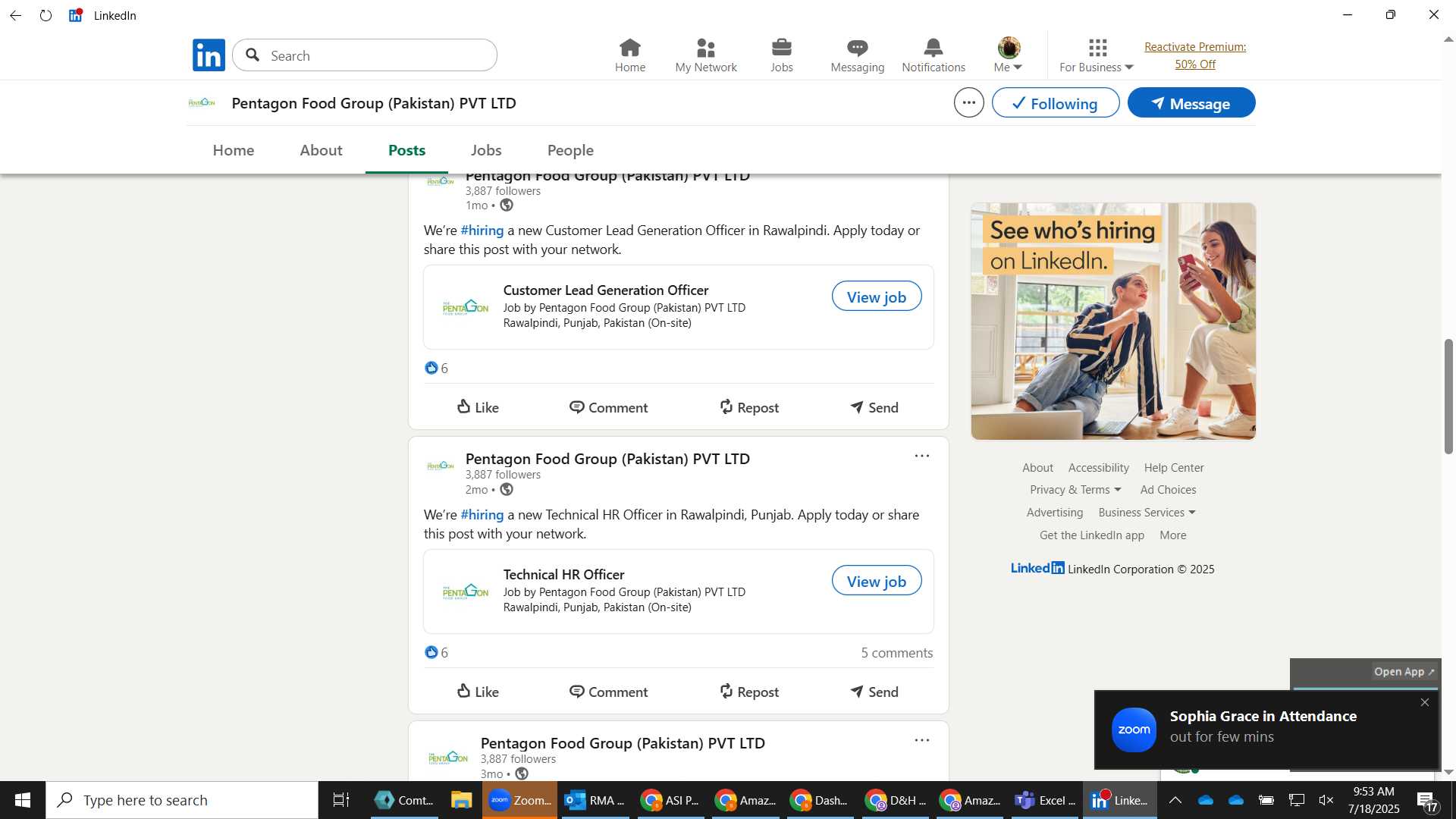This screenshot has width=1456, height=819.
Task: Open the 5 comments on the HR post
Action: (896, 653)
